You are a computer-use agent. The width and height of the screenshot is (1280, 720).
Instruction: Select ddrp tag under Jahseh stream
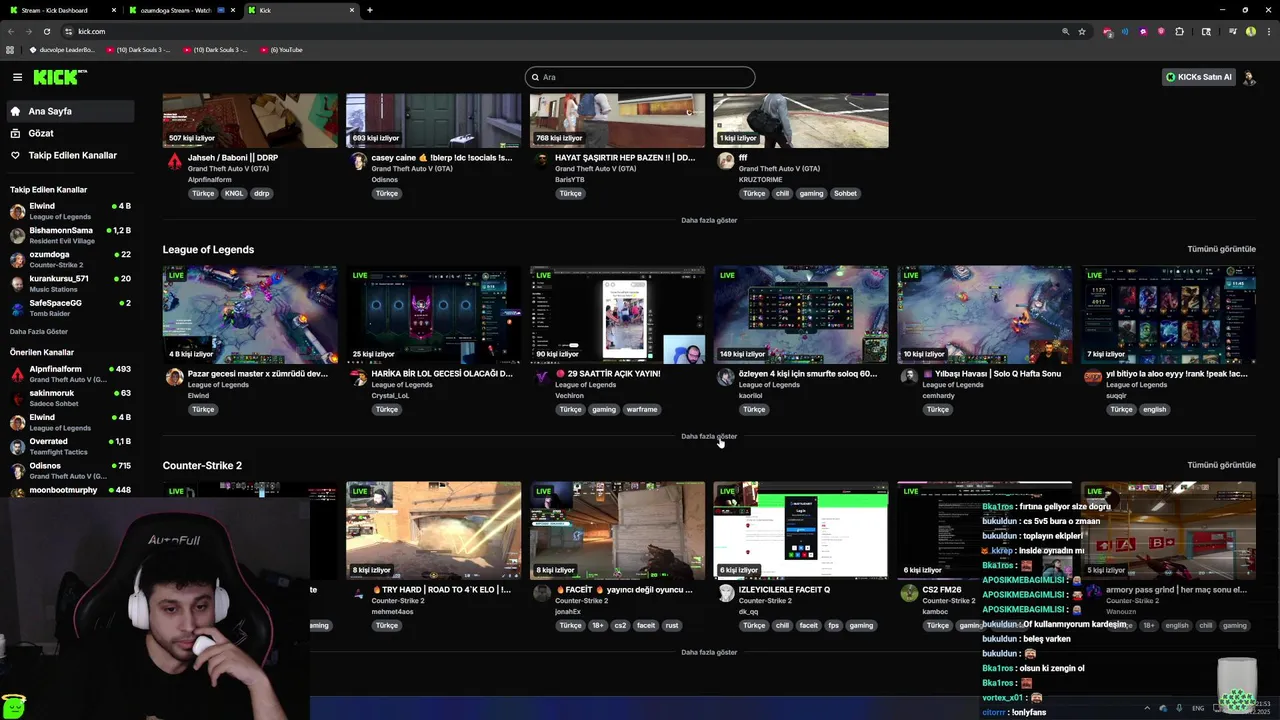(x=262, y=193)
